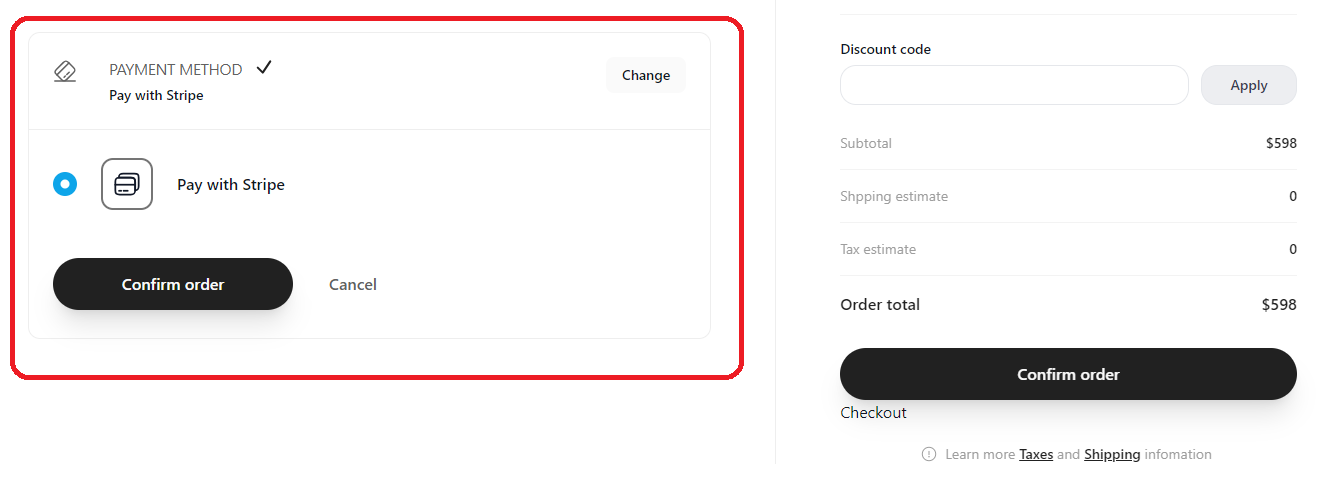Focus the Discount code input field
The height and width of the screenshot is (494, 1327).
click(1014, 85)
